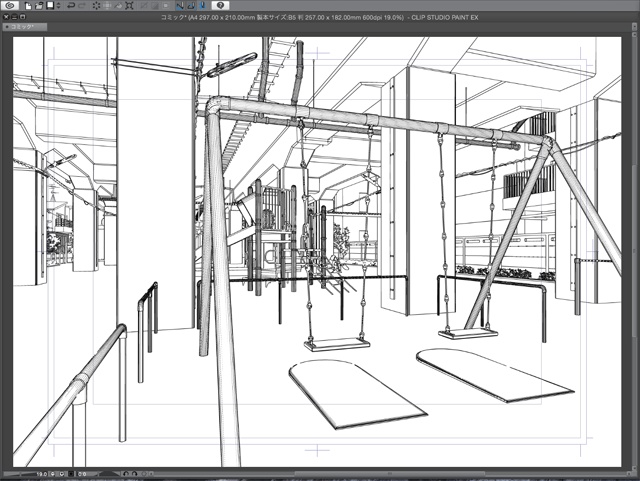Viewport: 640px width, 481px height.
Task: Click the Open file folder icon
Action: coord(39,6)
